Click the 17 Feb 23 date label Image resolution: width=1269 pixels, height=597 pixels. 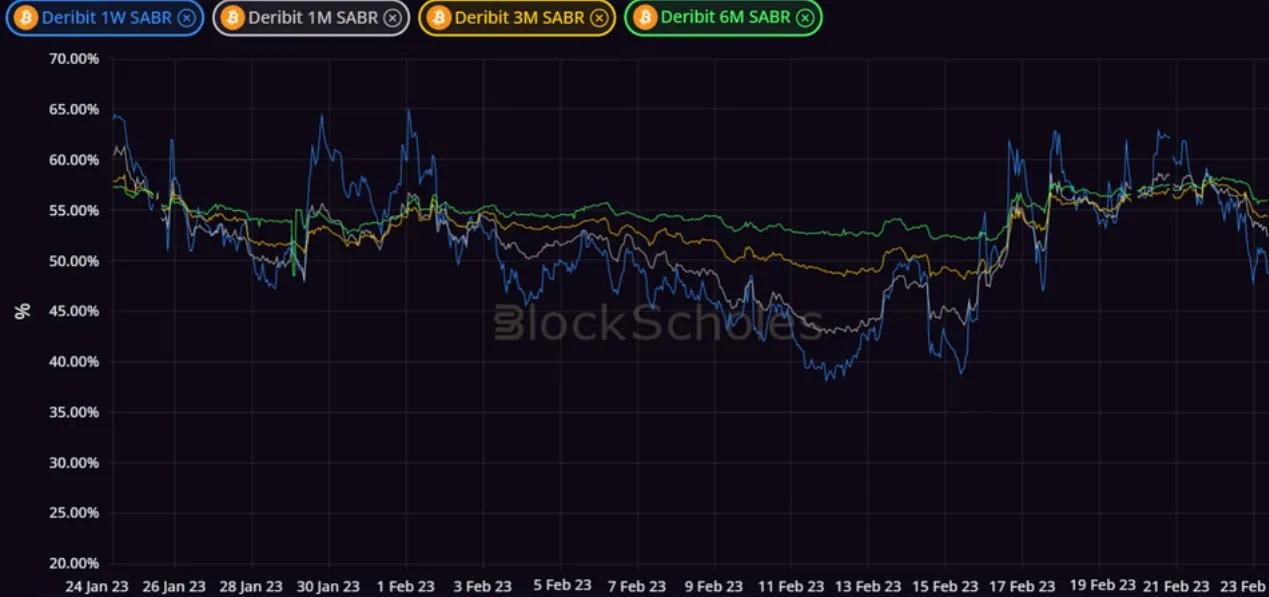(x=1023, y=587)
